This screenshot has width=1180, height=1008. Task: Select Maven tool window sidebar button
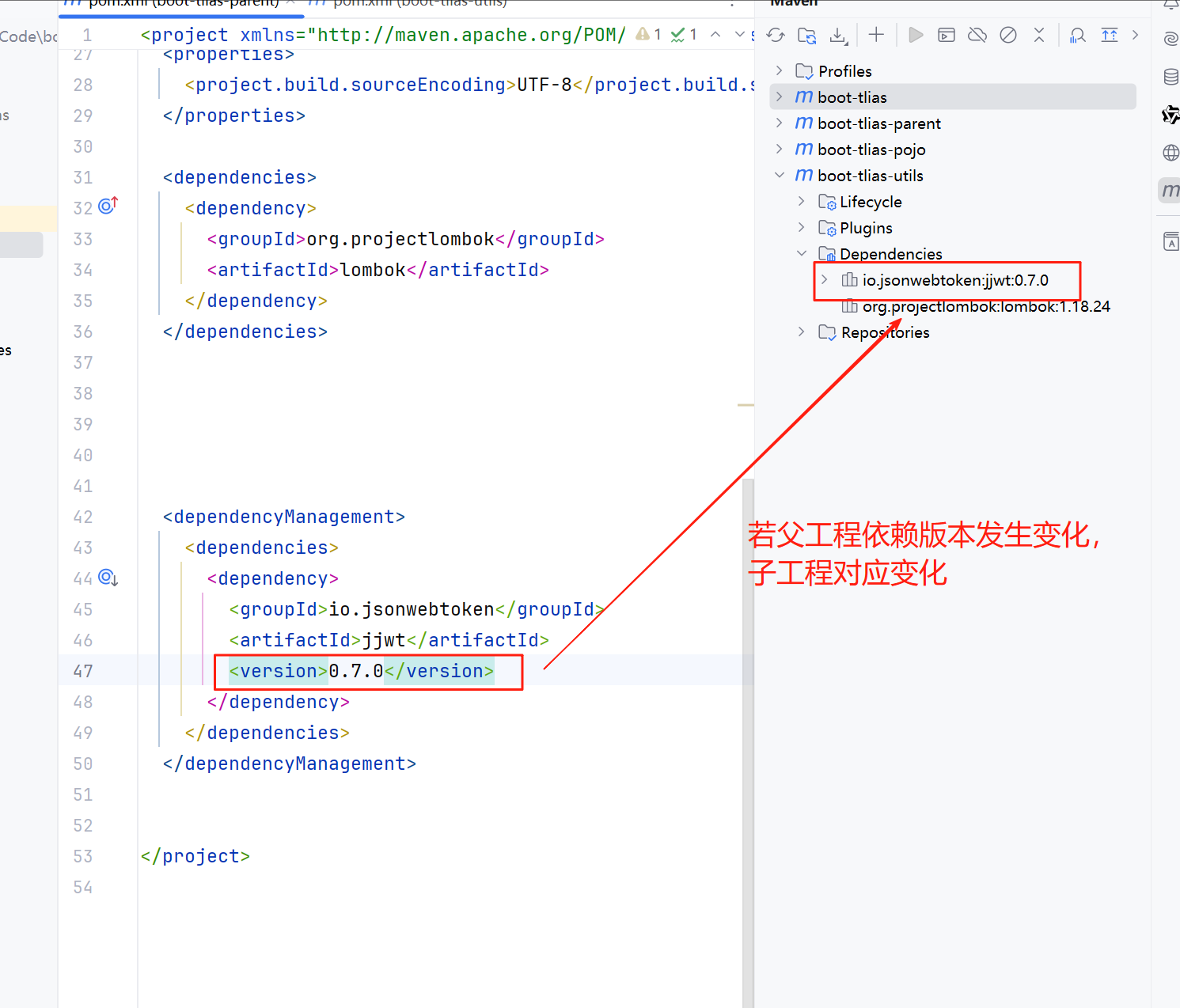[x=1170, y=190]
